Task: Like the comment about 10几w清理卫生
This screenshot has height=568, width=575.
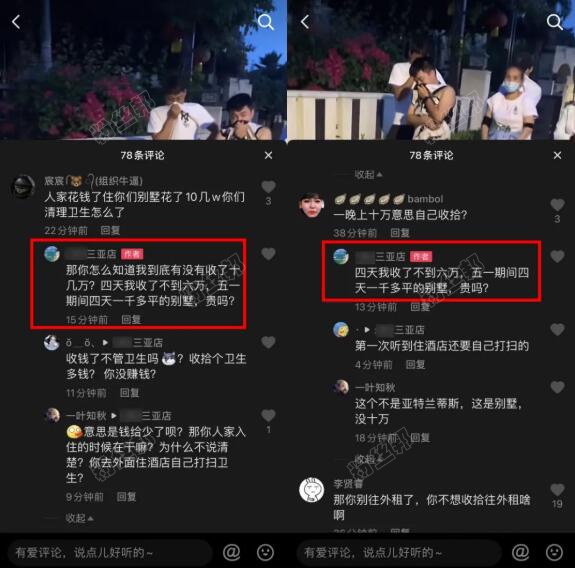Action: (x=268, y=187)
